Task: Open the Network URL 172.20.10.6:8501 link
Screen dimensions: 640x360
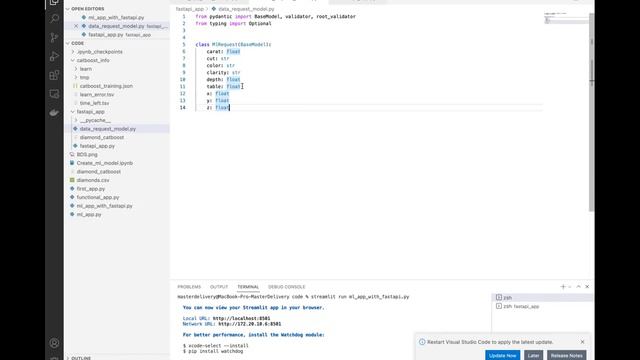Action: (249, 324)
